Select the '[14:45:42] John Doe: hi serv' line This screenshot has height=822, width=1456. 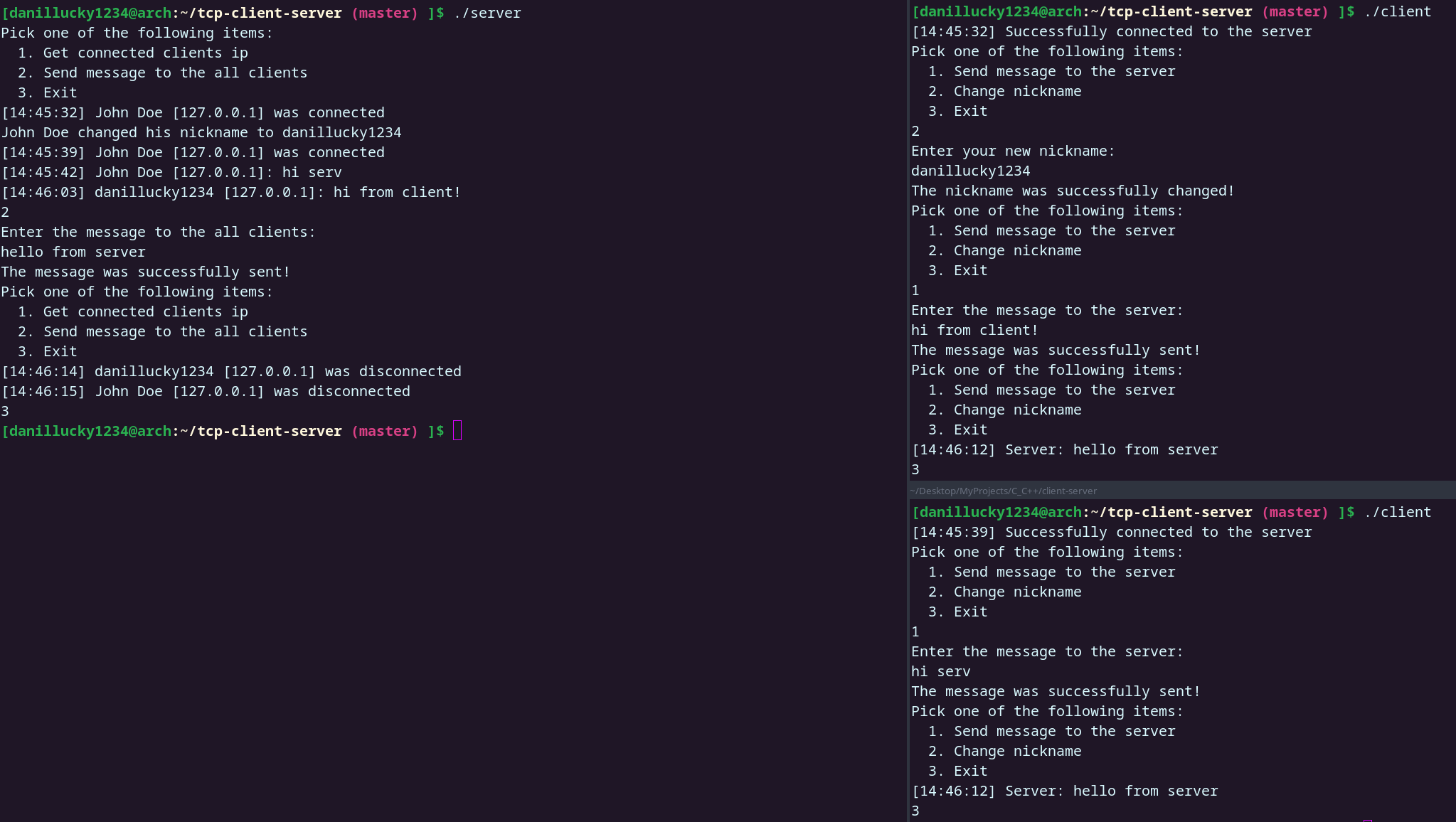tap(171, 172)
